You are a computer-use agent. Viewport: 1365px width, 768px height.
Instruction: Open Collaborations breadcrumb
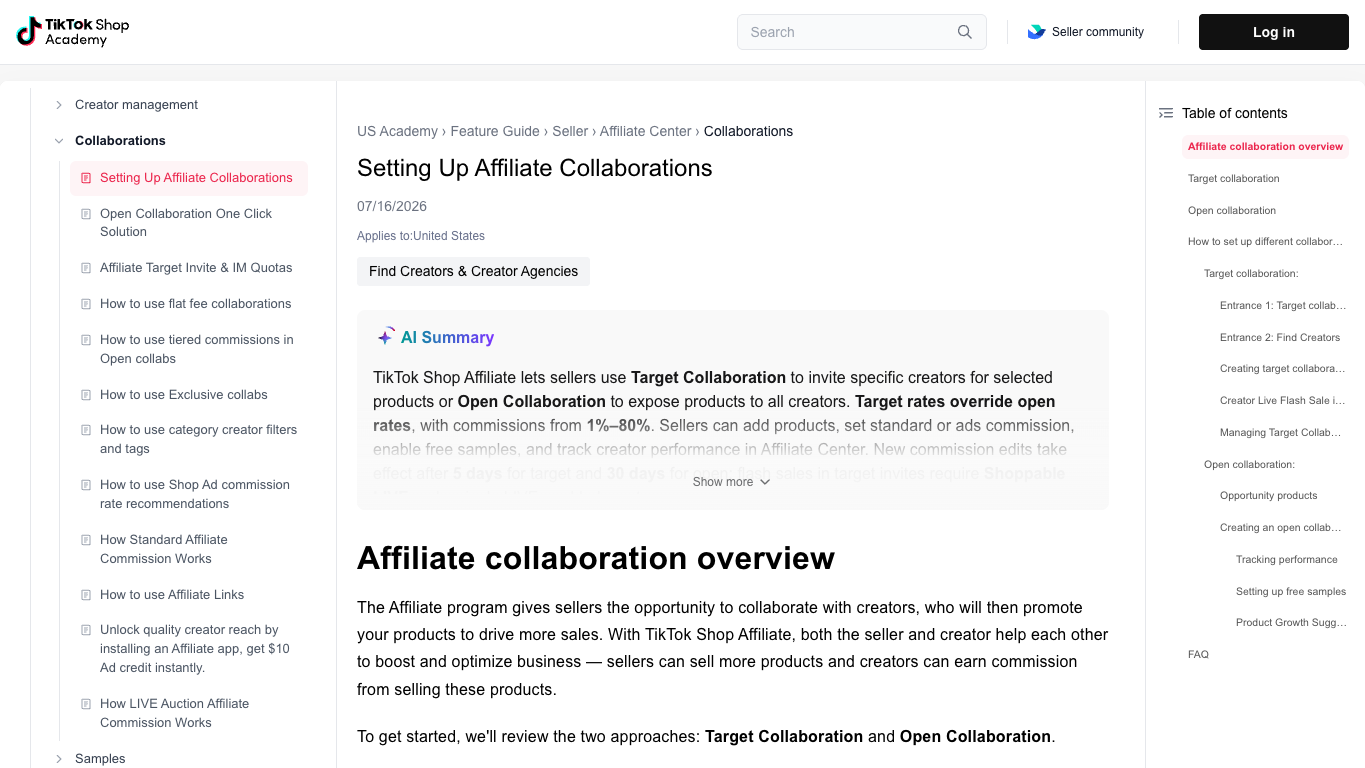[x=748, y=131]
